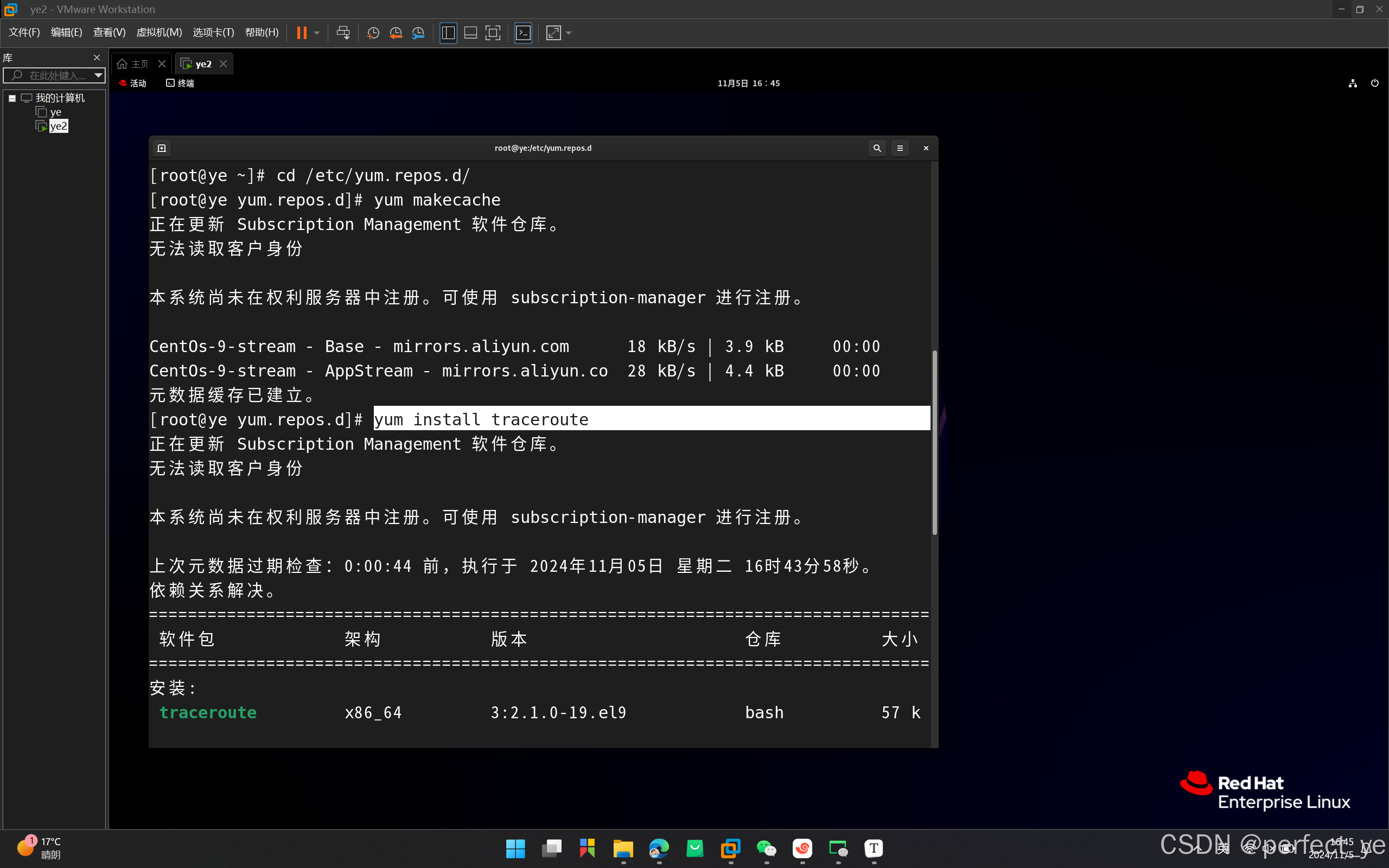Screen dimensions: 1389x868
Task: Open the snapshot manager wrench icon
Action: pos(418,33)
